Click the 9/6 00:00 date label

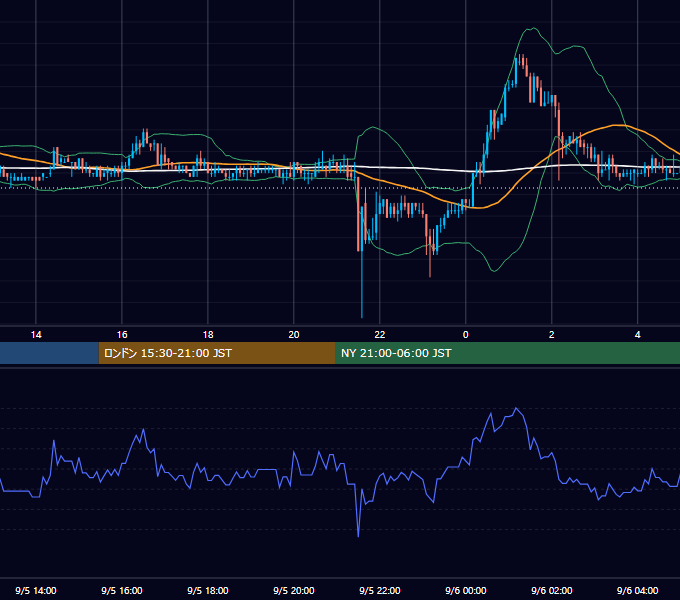pos(465,590)
